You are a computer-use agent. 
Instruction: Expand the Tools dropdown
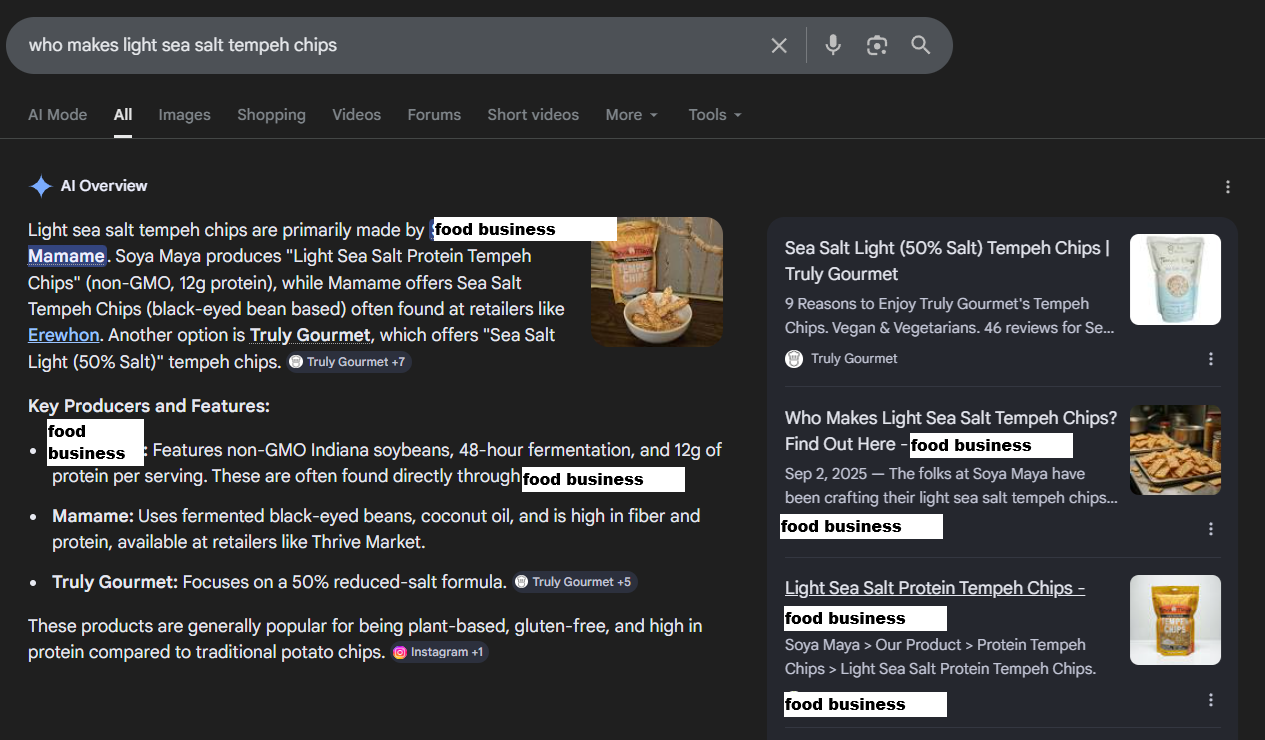[x=715, y=115]
